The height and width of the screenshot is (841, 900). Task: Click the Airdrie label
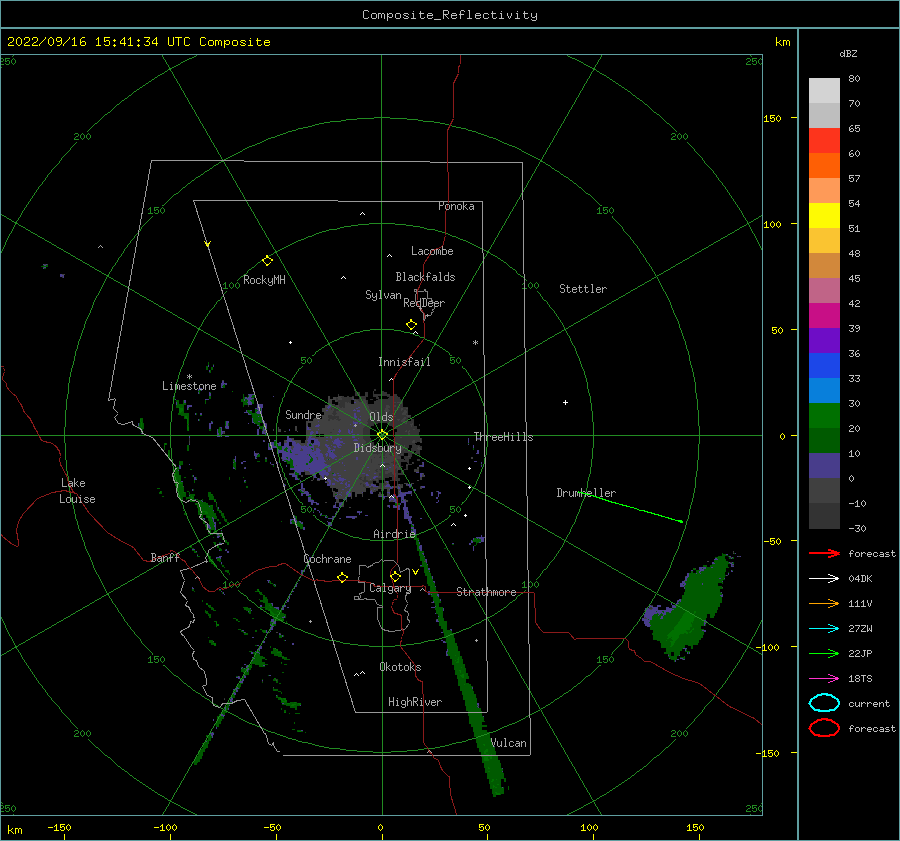click(394, 534)
